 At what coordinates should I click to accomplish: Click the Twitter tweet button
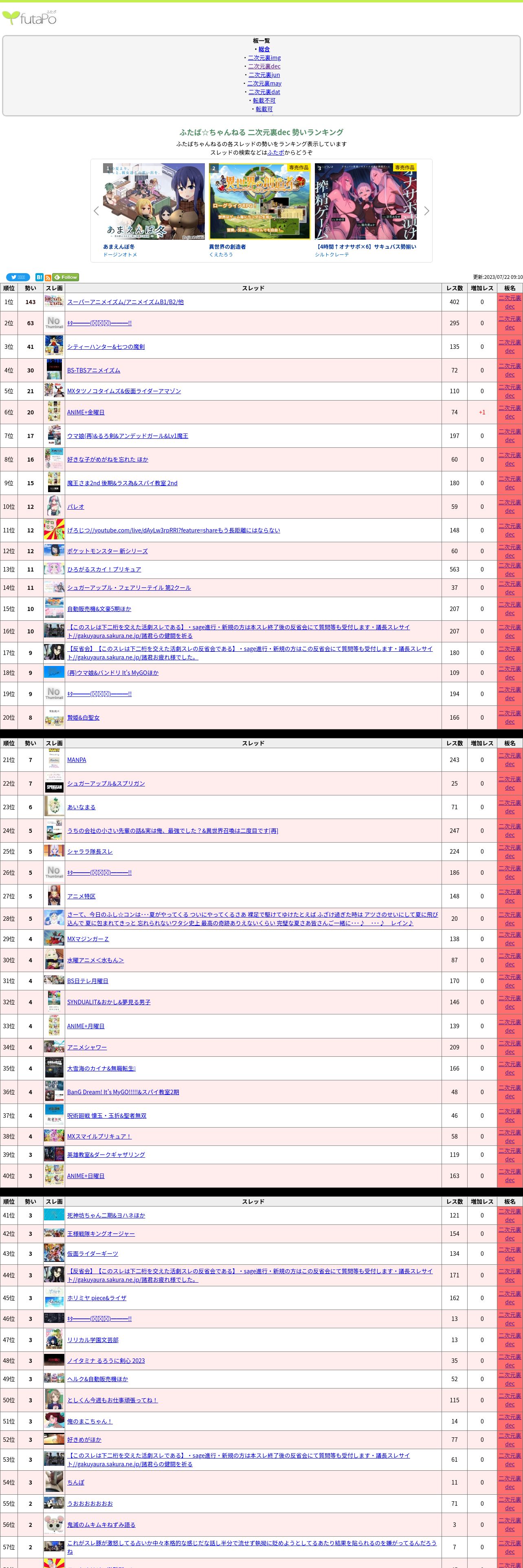18,277
